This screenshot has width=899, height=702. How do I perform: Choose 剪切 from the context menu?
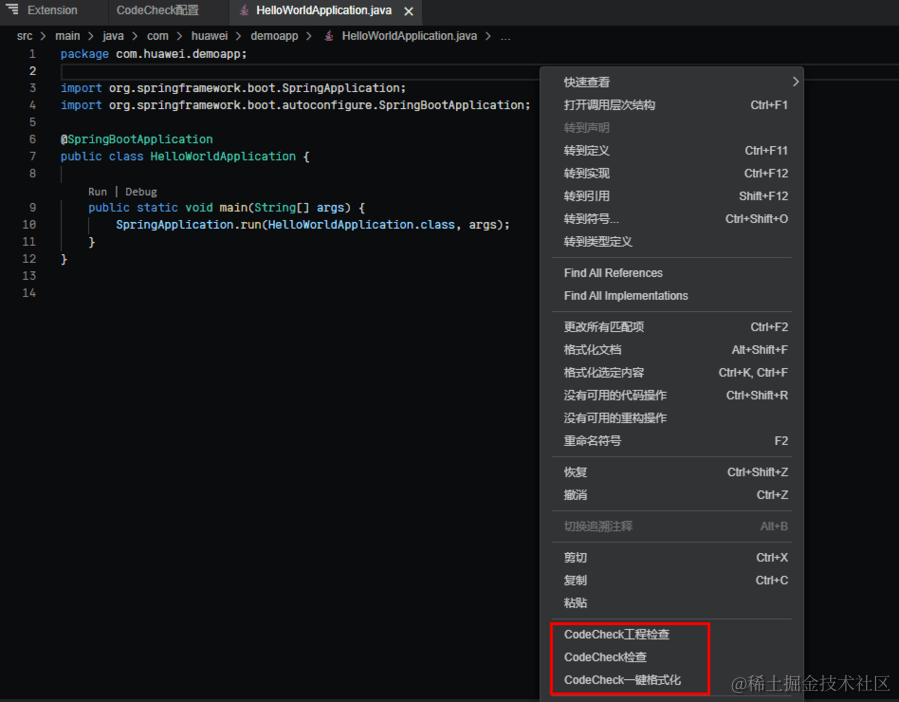click(x=671, y=557)
